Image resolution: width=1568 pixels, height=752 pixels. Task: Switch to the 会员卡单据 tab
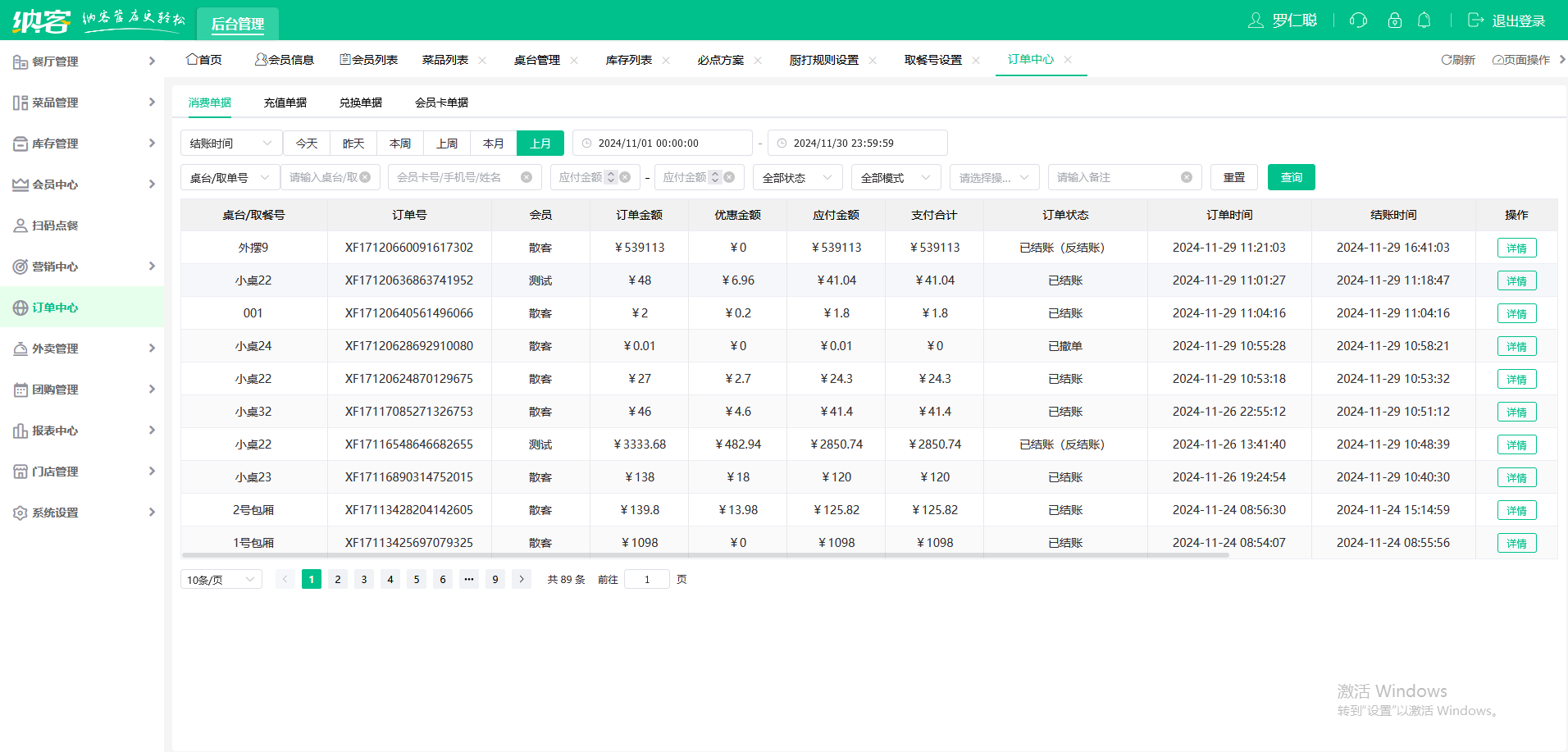(x=441, y=103)
